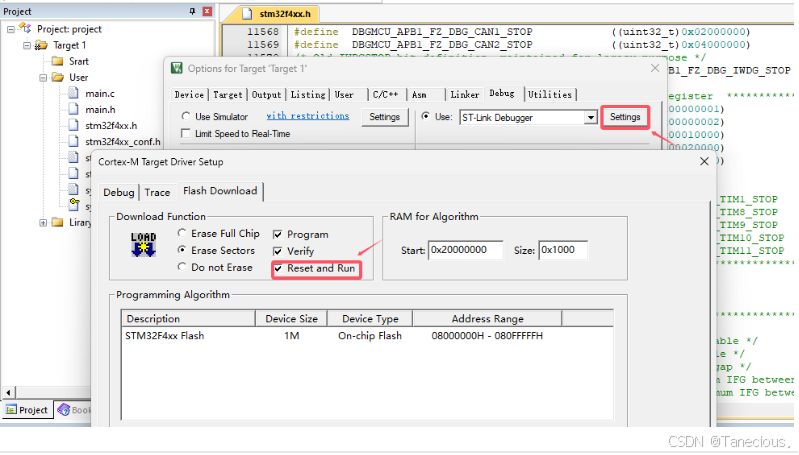This screenshot has height=455, width=799.
Task: Switch to the Project bottom tab
Action: (x=28, y=410)
